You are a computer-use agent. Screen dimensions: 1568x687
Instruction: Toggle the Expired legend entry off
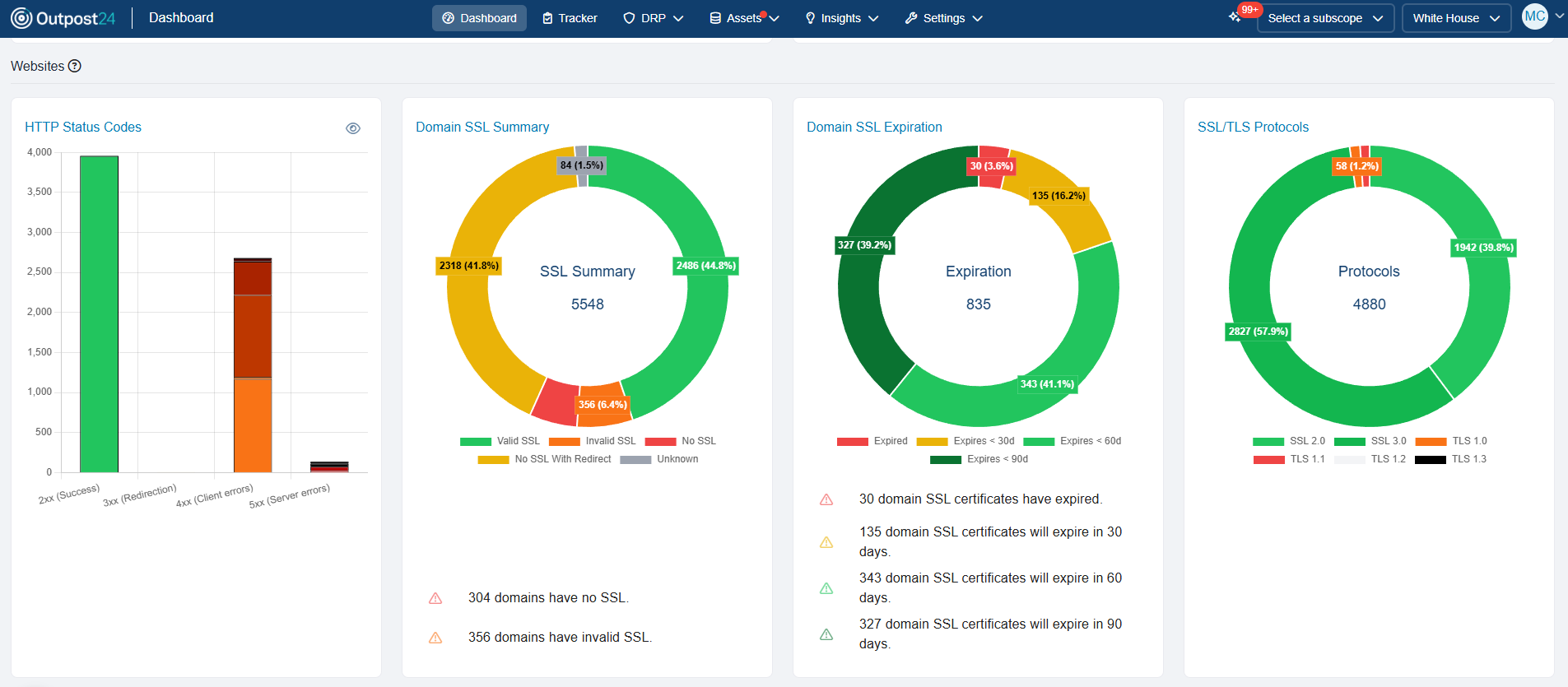tap(872, 441)
